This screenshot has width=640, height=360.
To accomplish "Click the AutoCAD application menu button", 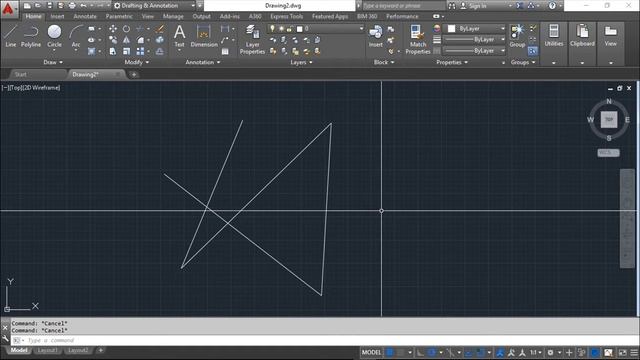I will pos(8,8).
